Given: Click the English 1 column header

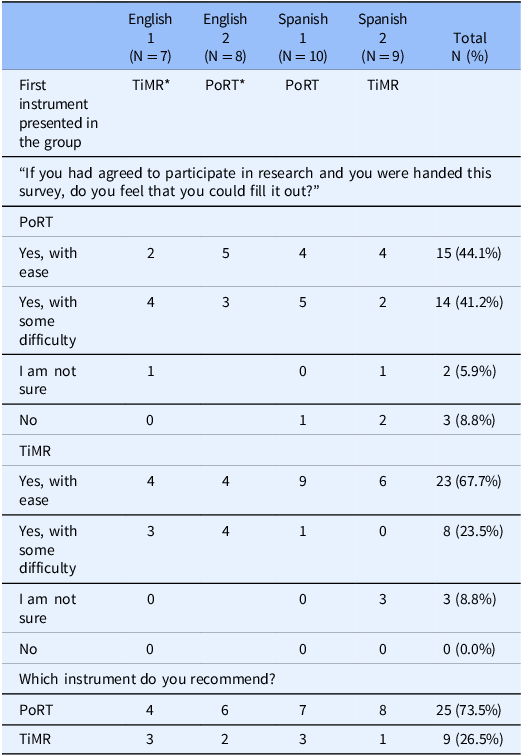Looking at the screenshot, I should [x=150, y=38].
